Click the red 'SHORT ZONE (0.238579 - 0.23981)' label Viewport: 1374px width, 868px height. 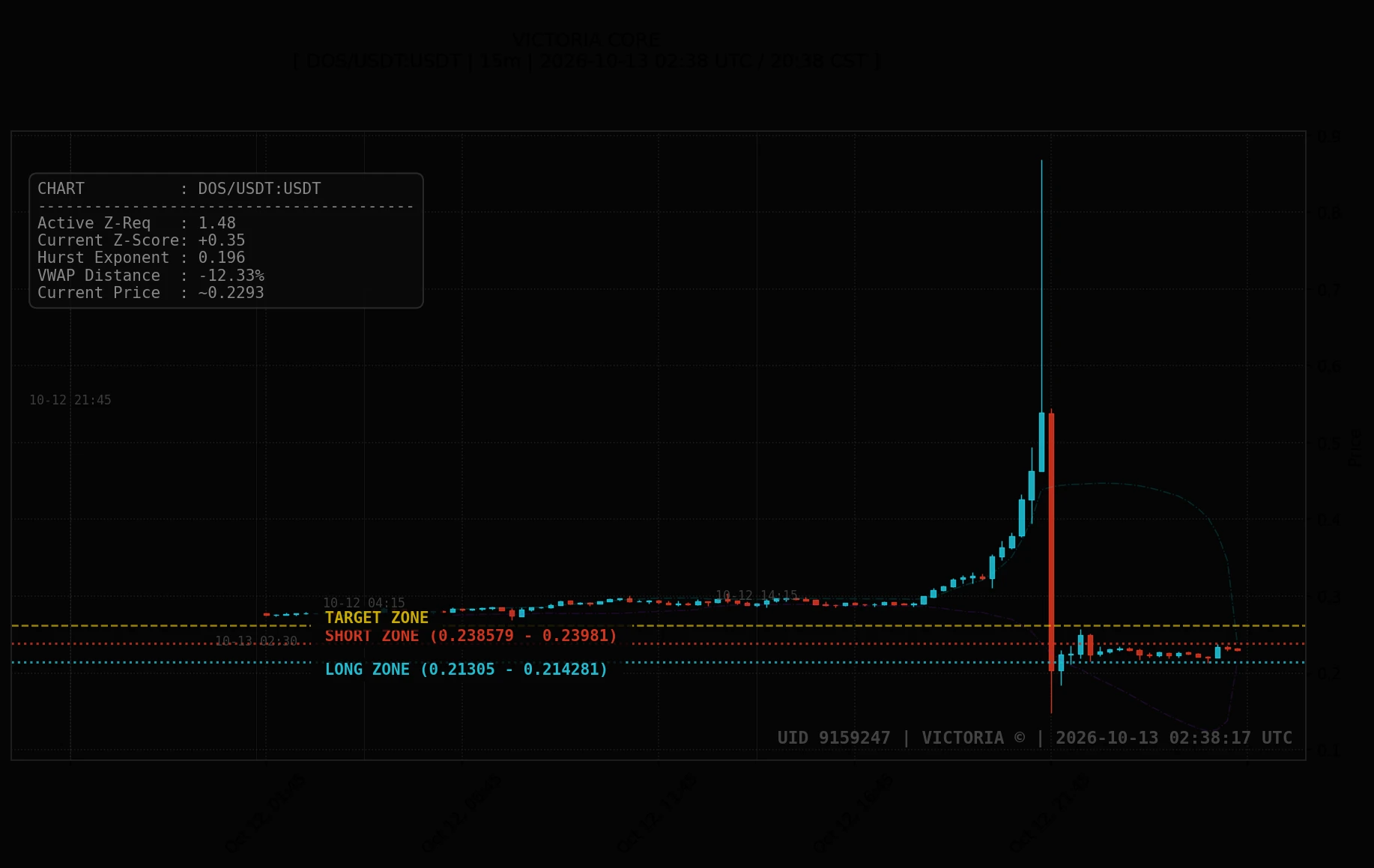click(470, 636)
